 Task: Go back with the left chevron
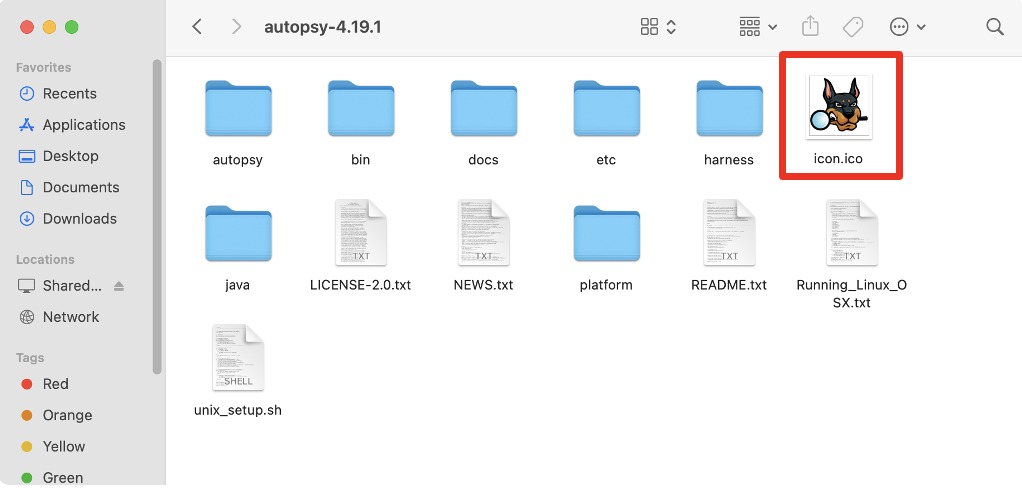(197, 27)
